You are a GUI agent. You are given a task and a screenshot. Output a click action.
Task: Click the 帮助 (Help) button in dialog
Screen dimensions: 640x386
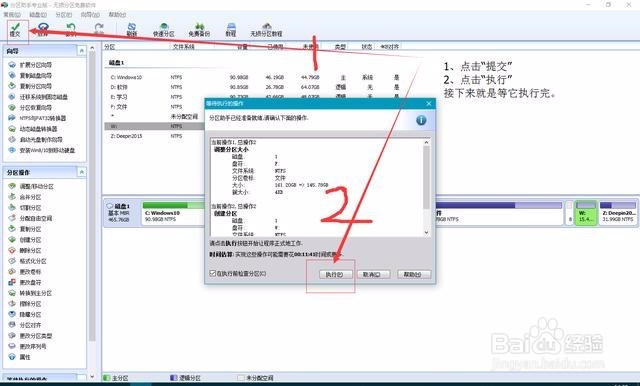[x=414, y=274]
